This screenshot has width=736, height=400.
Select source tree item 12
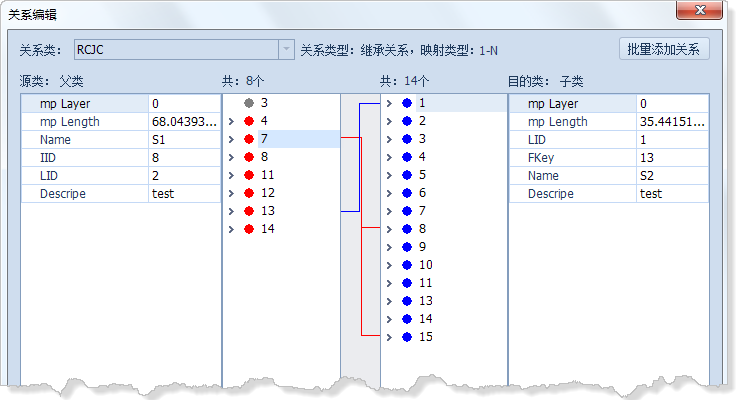click(267, 193)
